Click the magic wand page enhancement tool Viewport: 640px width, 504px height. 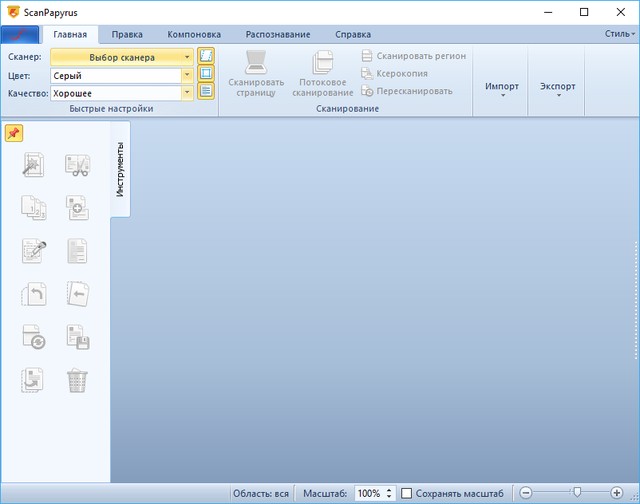(33, 165)
